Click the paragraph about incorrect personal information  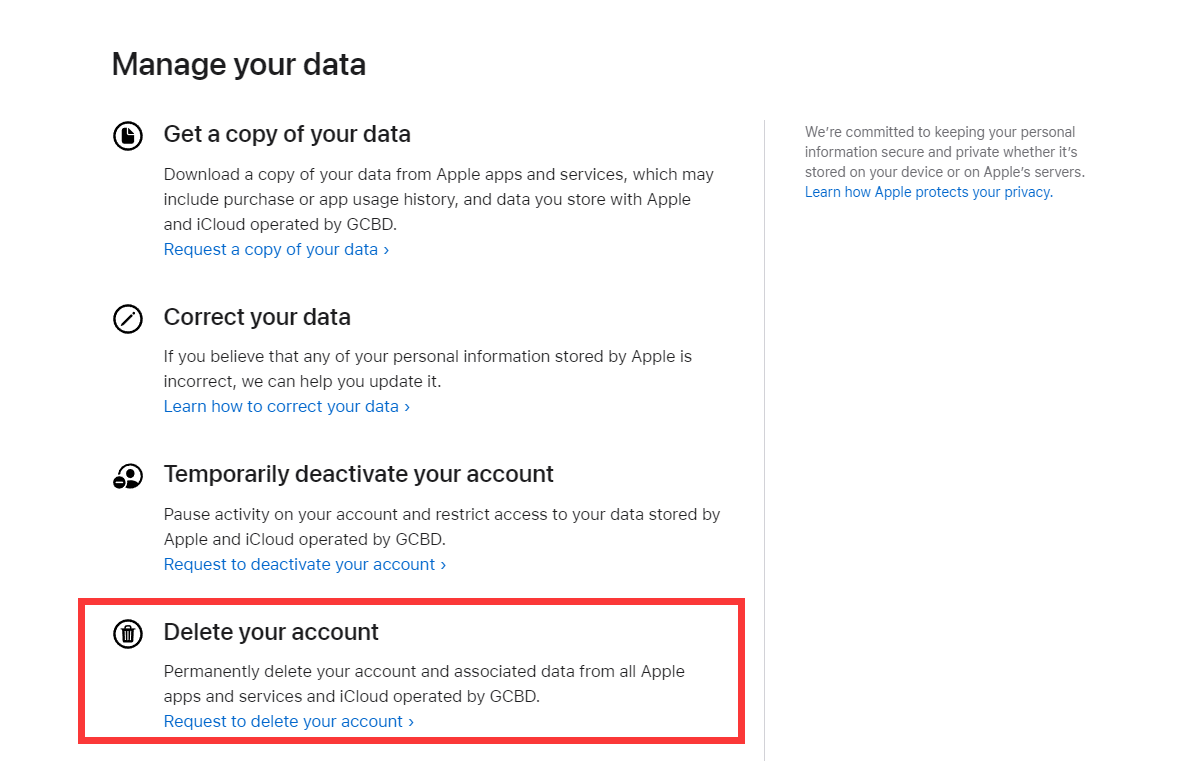427,369
